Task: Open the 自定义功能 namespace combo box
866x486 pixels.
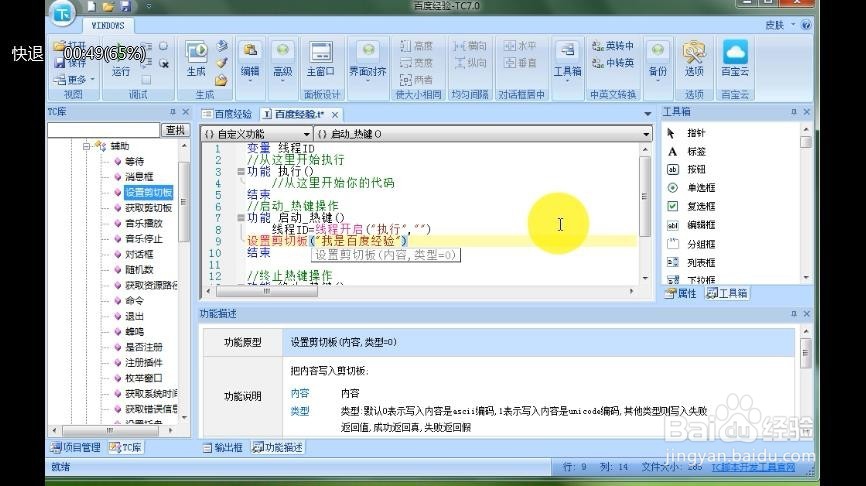Action: pos(257,134)
